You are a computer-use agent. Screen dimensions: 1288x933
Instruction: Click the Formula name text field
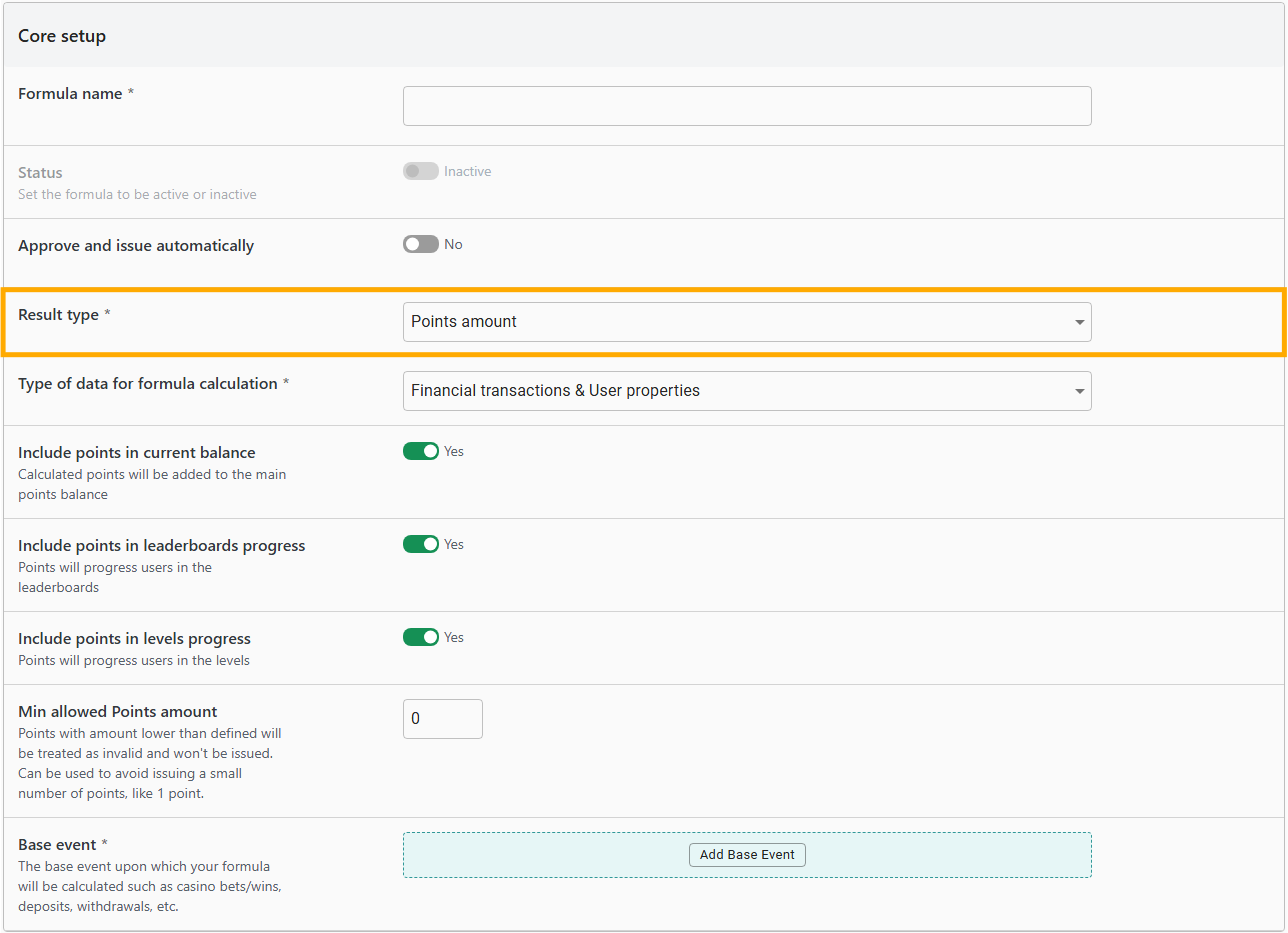[746, 106]
